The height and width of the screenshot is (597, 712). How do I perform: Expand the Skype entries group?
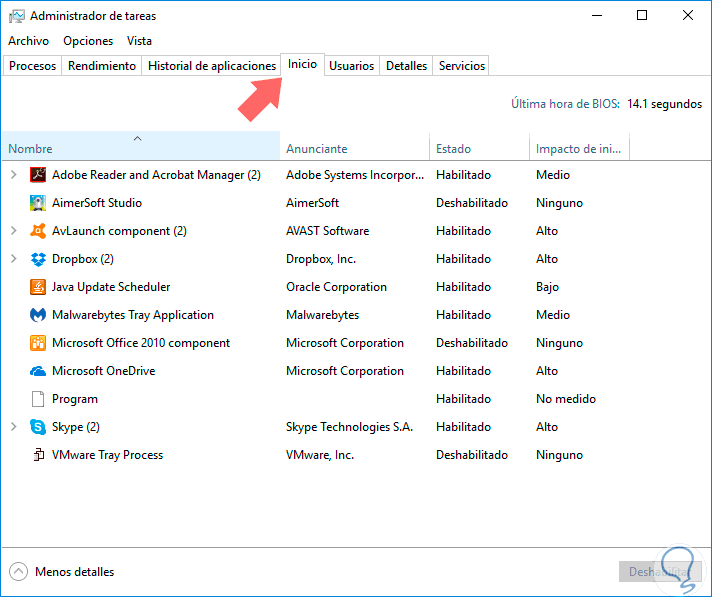(x=13, y=427)
